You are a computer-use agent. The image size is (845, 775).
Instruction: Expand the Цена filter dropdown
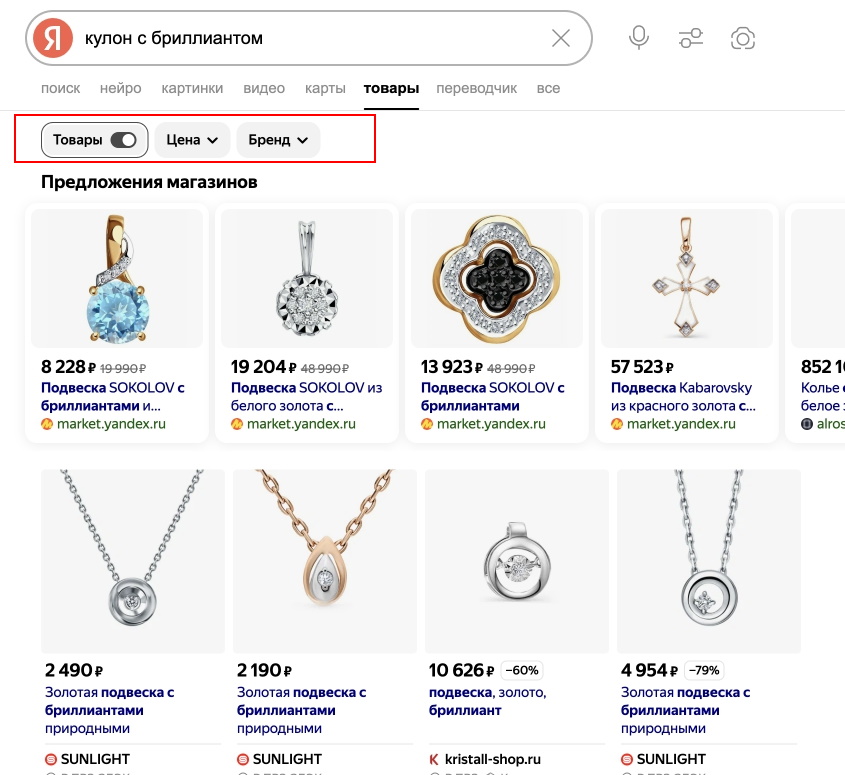pyautogui.click(x=192, y=140)
